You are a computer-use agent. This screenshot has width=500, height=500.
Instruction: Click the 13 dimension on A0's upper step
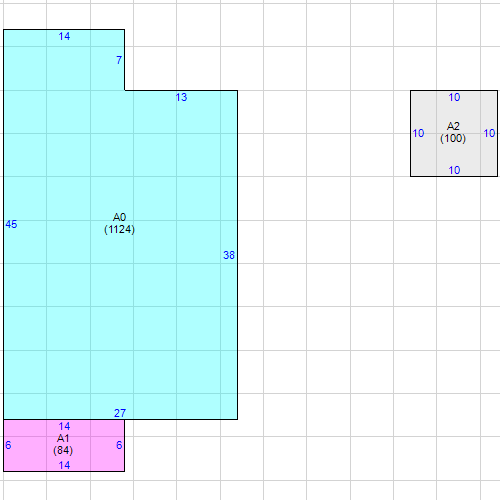181,97
